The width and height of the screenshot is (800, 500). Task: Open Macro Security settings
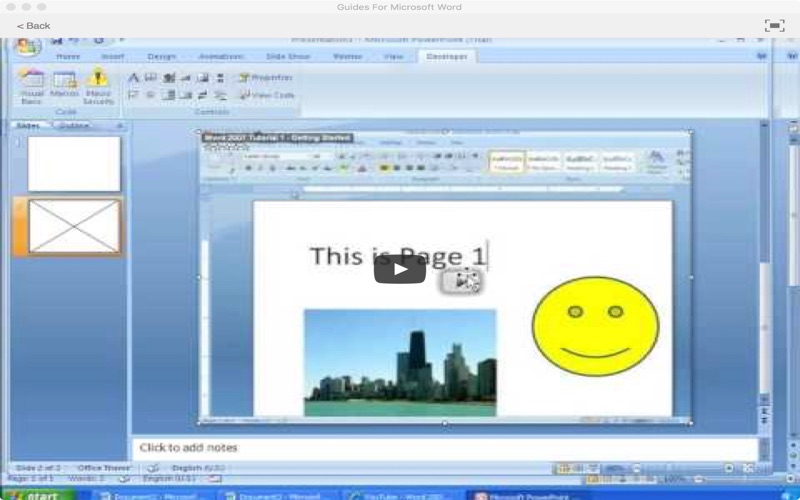pyautogui.click(x=97, y=86)
